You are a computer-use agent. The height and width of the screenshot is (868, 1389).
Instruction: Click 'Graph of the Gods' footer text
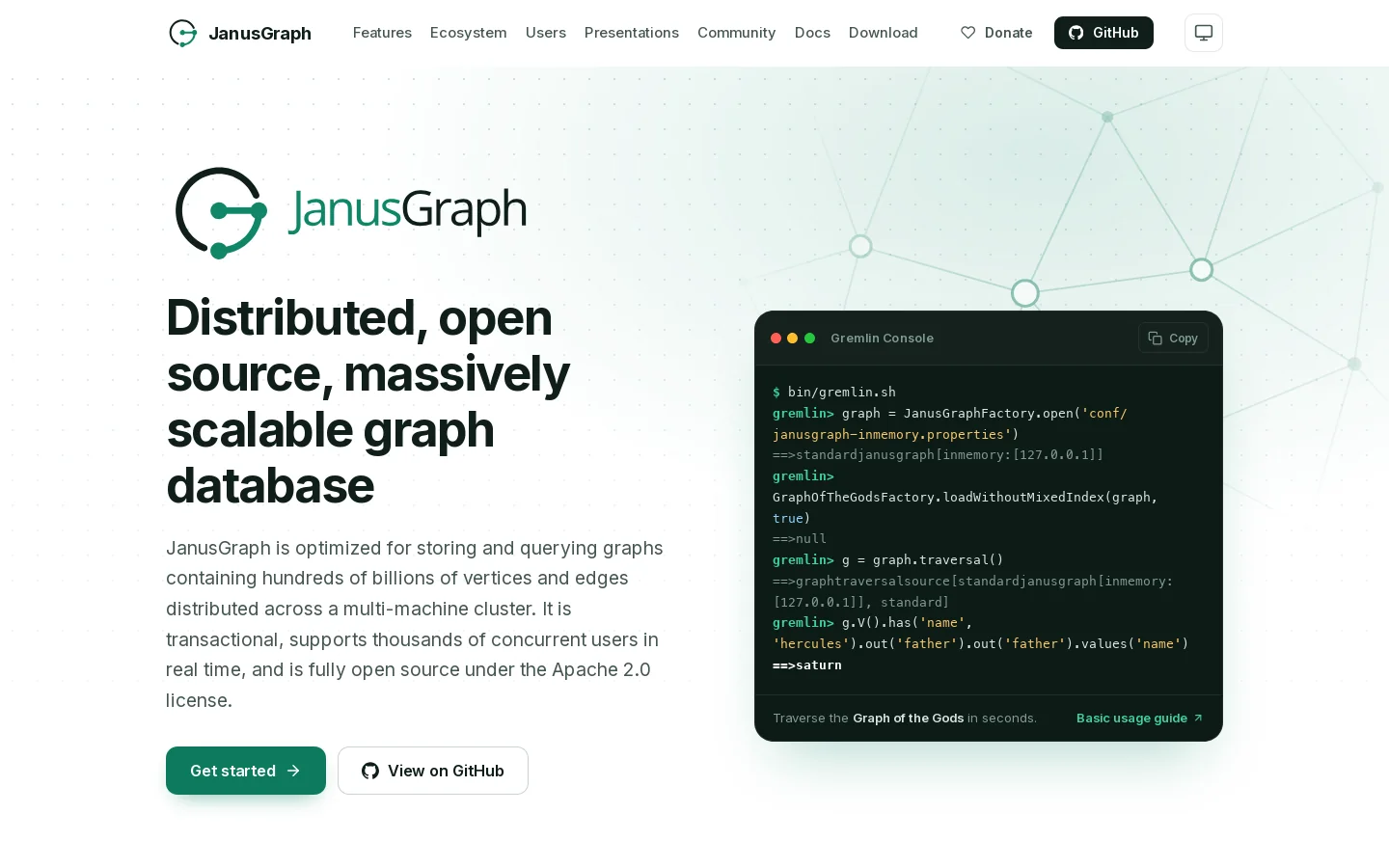[908, 718]
